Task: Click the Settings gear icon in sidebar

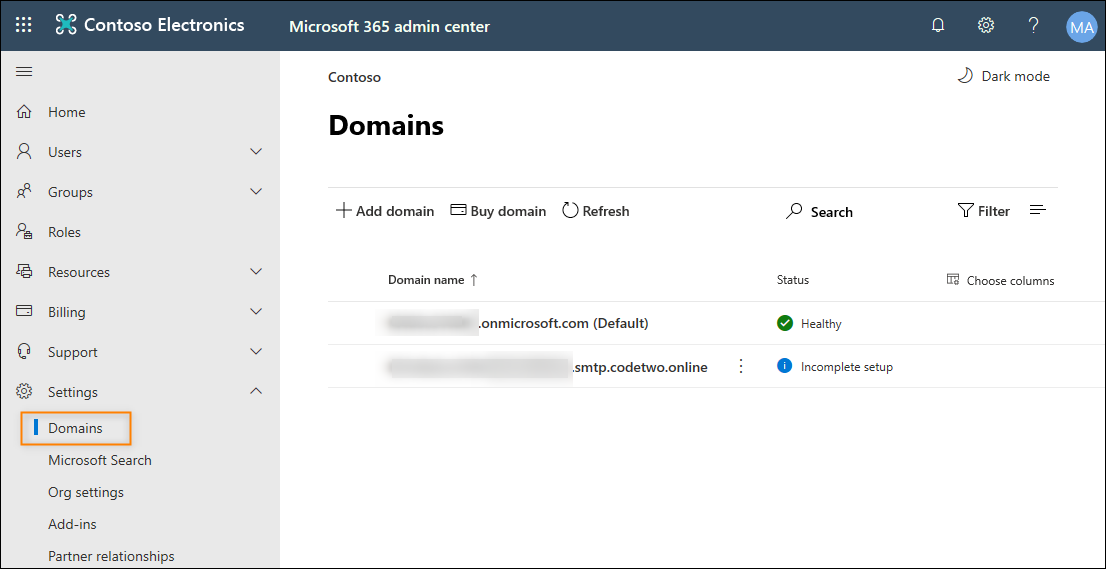Action: click(x=25, y=391)
